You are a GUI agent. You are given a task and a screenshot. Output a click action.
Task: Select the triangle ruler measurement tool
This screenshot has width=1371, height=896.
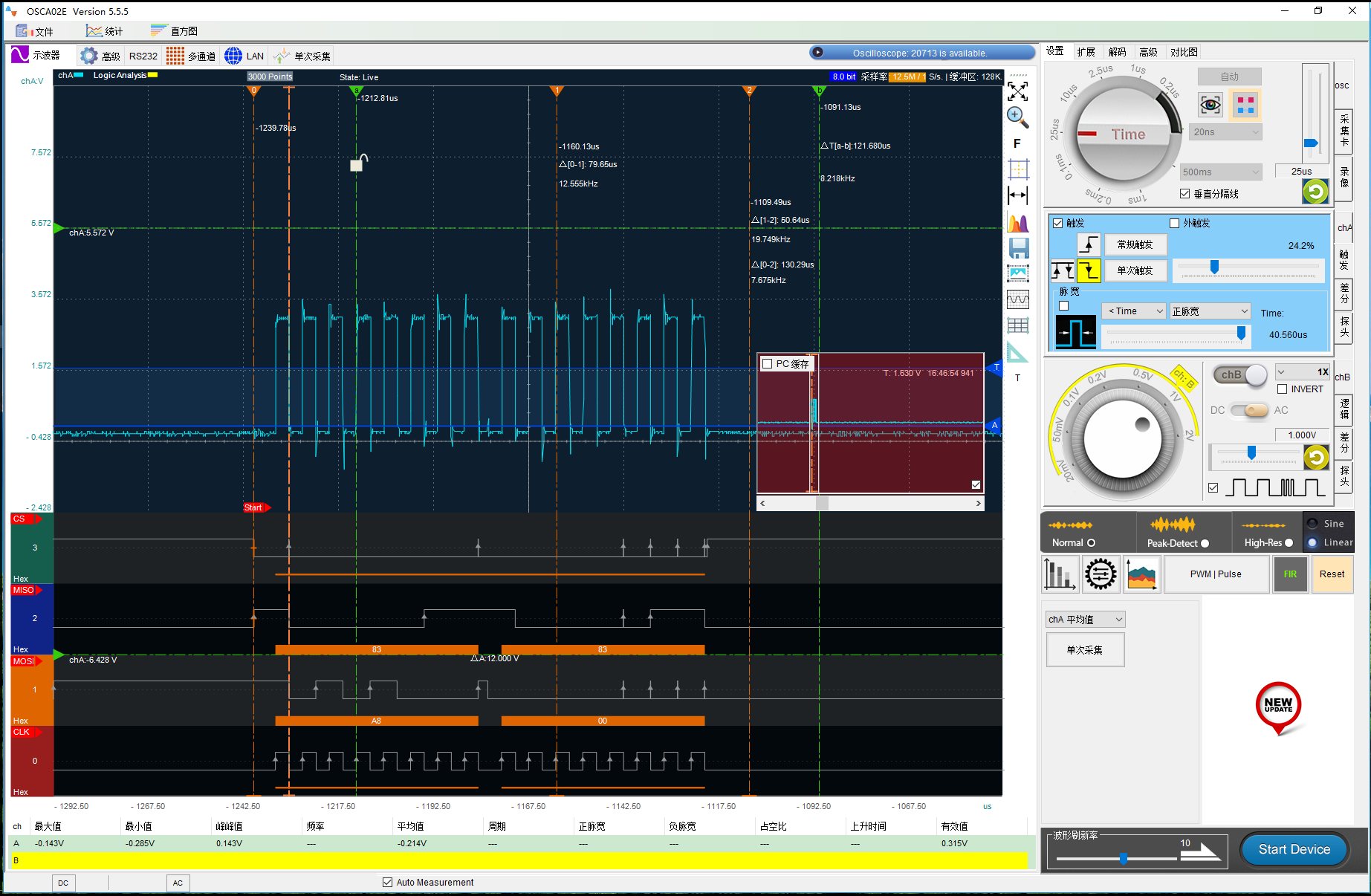[1018, 351]
